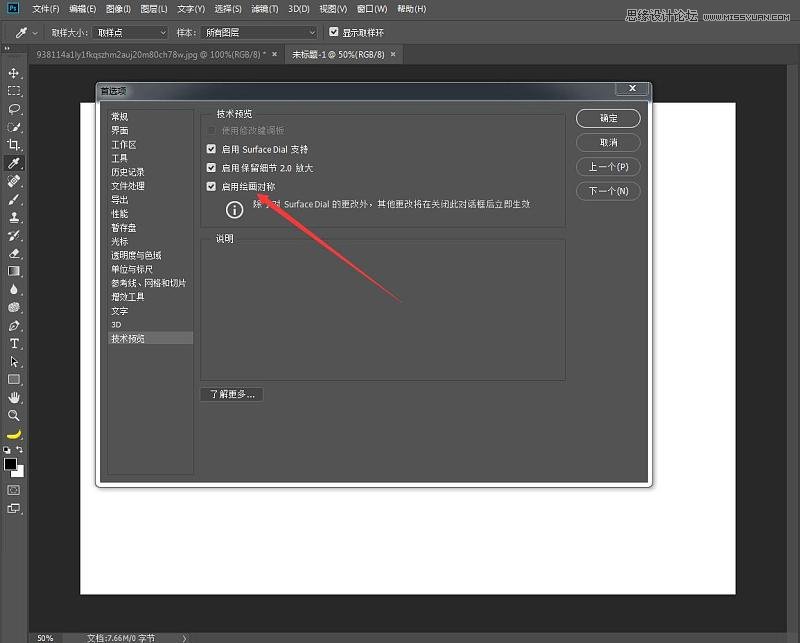Screen dimensions: 800x643
Task: Toggle the 显示取样环 checkbox
Action: 334,31
